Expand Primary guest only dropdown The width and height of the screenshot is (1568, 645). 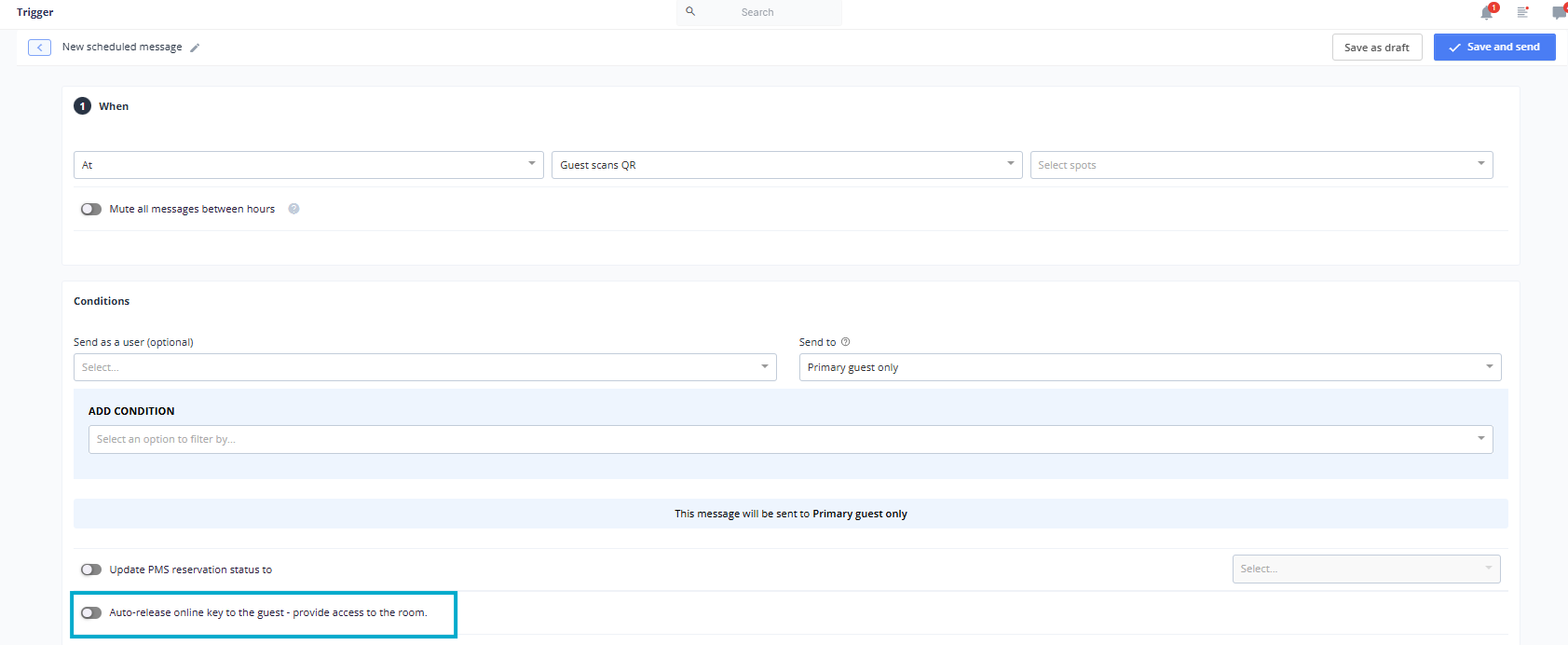pyautogui.click(x=1149, y=367)
